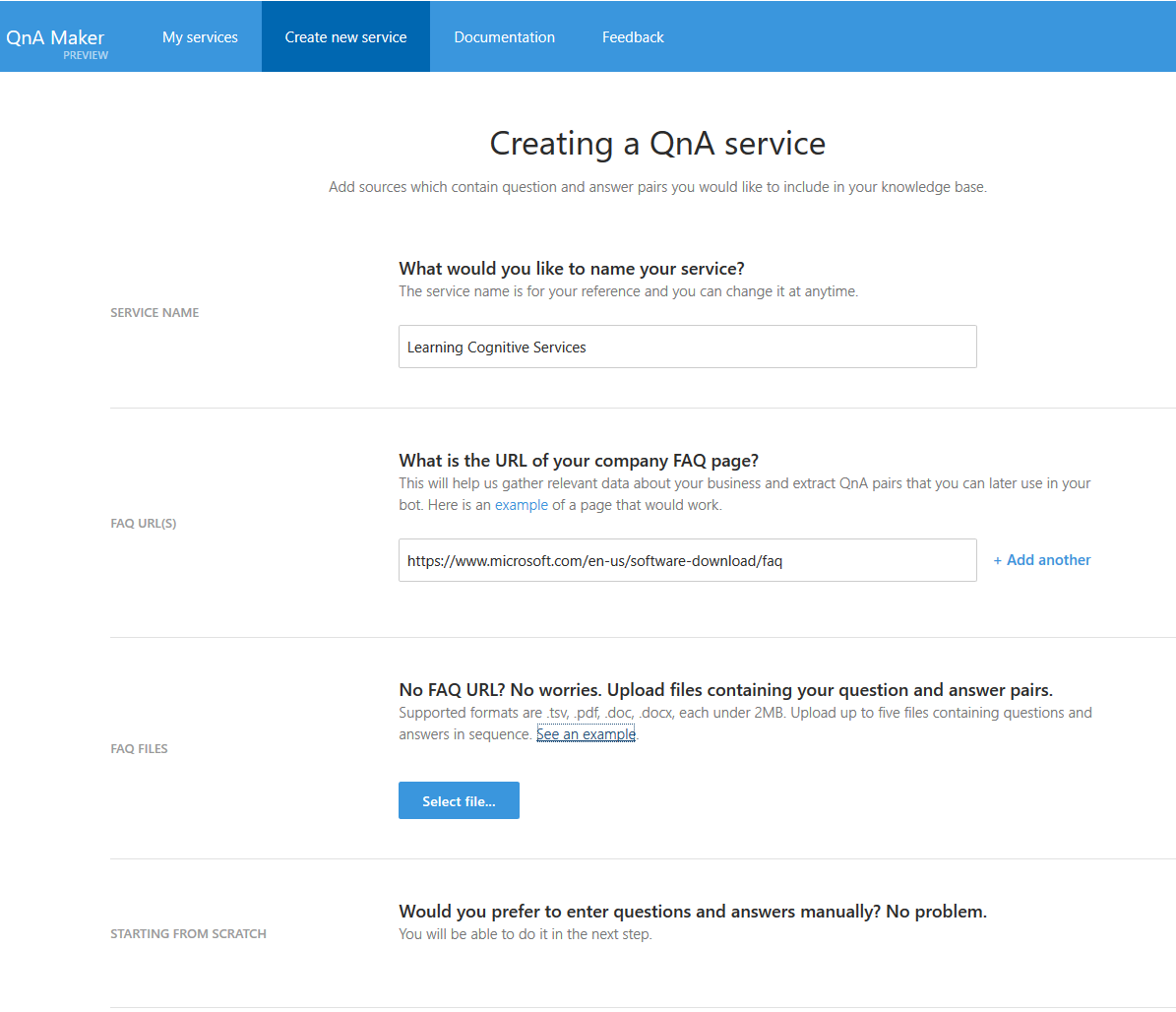Screen dimensions: 1176x1012
Task: Go to the Feedback page
Action: (x=632, y=36)
